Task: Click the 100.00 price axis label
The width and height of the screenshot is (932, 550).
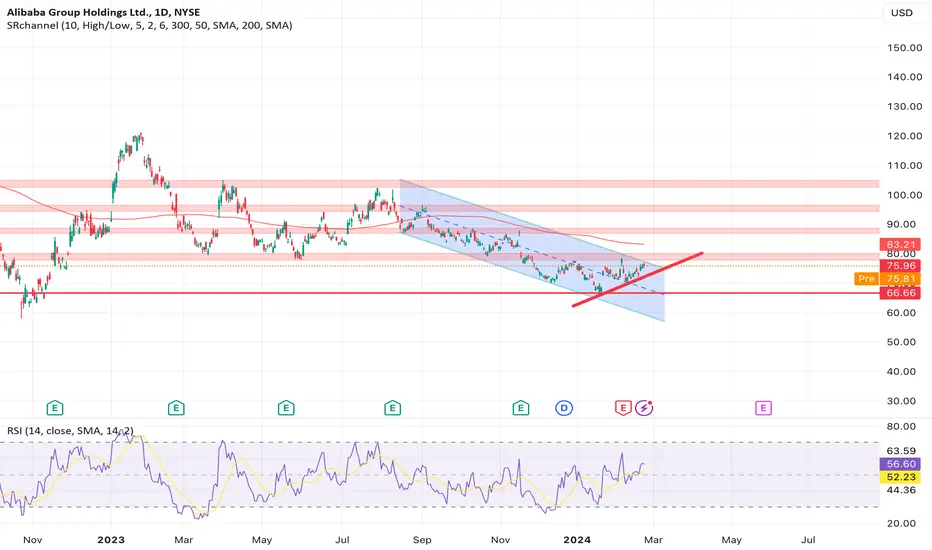Action: (904, 195)
